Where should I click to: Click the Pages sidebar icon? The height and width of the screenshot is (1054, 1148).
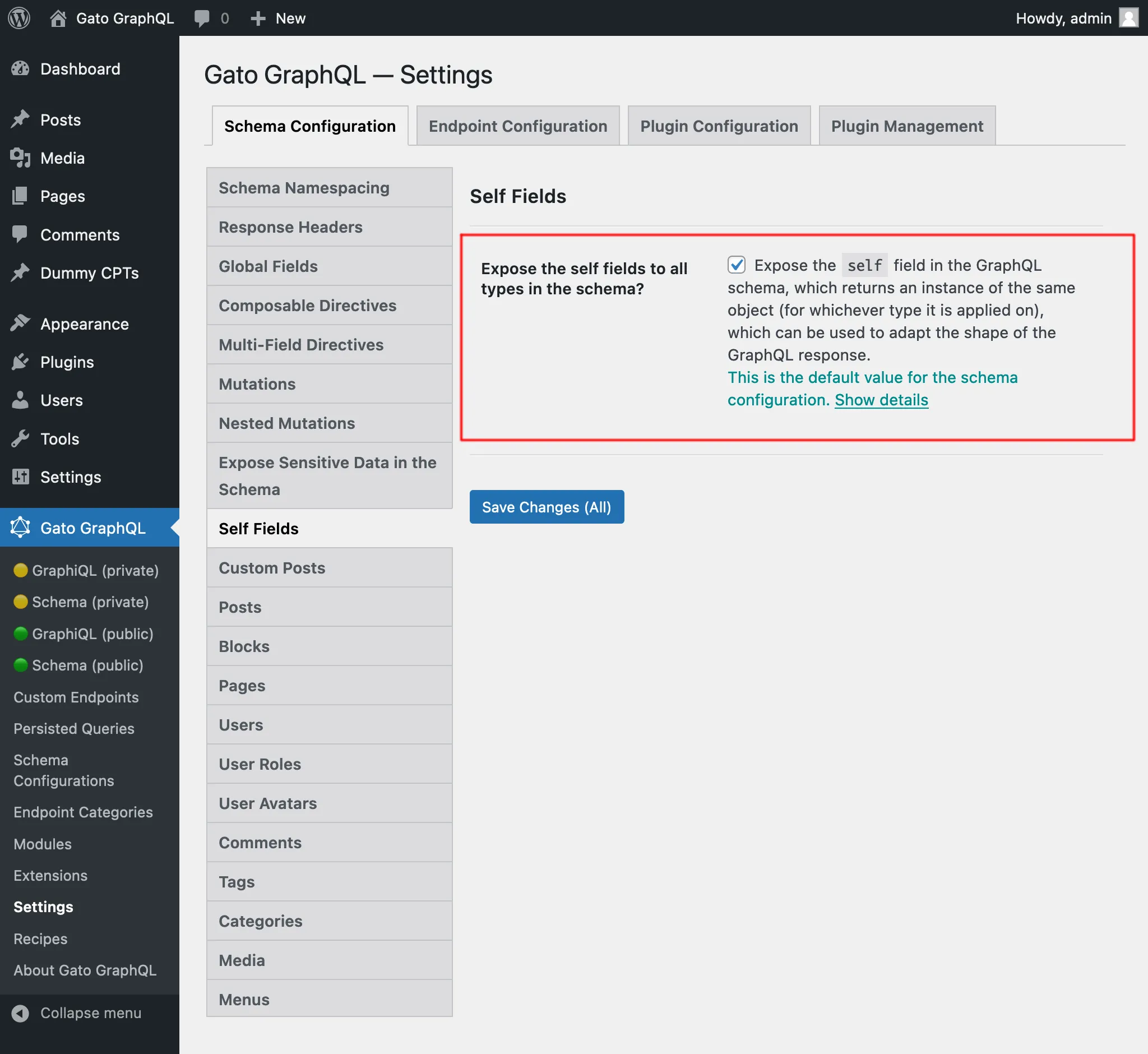[21, 196]
